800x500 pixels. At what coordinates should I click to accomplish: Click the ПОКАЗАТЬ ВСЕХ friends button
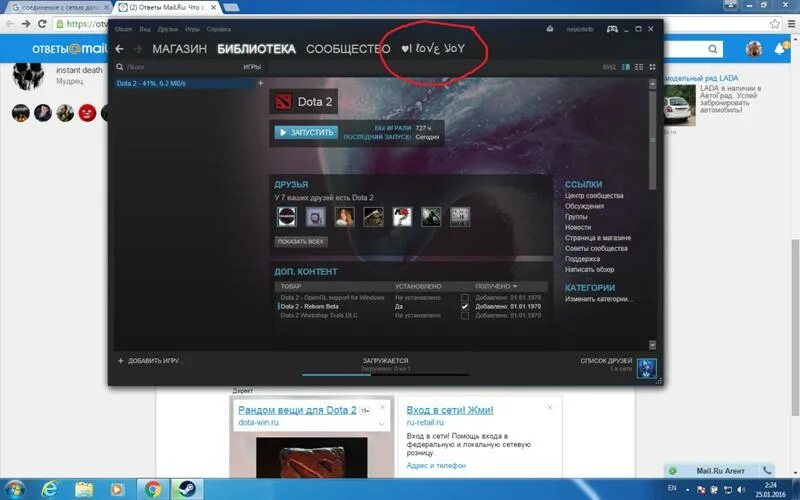point(301,241)
